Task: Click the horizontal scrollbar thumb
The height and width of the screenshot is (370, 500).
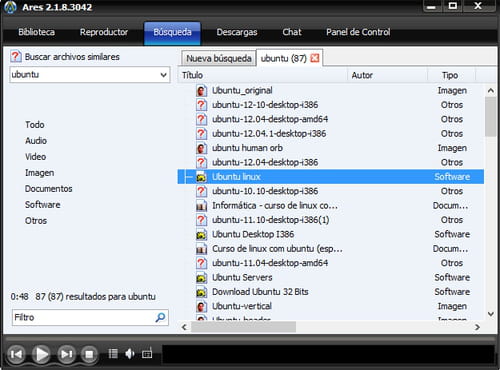Action: click(x=243, y=327)
